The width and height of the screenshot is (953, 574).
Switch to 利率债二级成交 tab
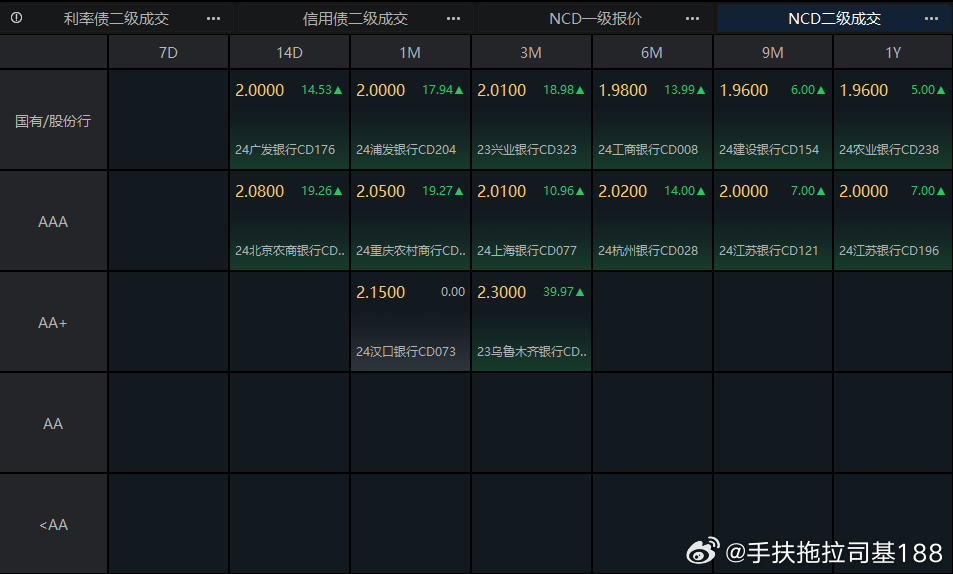pos(116,19)
